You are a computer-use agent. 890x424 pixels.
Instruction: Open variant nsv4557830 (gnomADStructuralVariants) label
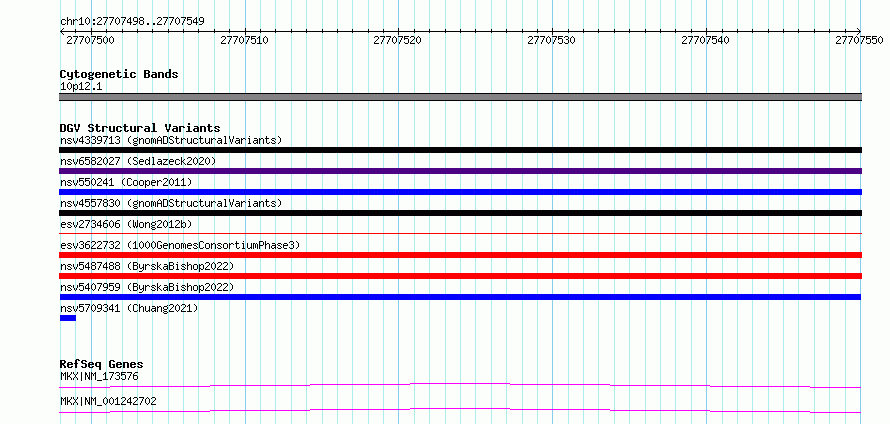point(171,203)
